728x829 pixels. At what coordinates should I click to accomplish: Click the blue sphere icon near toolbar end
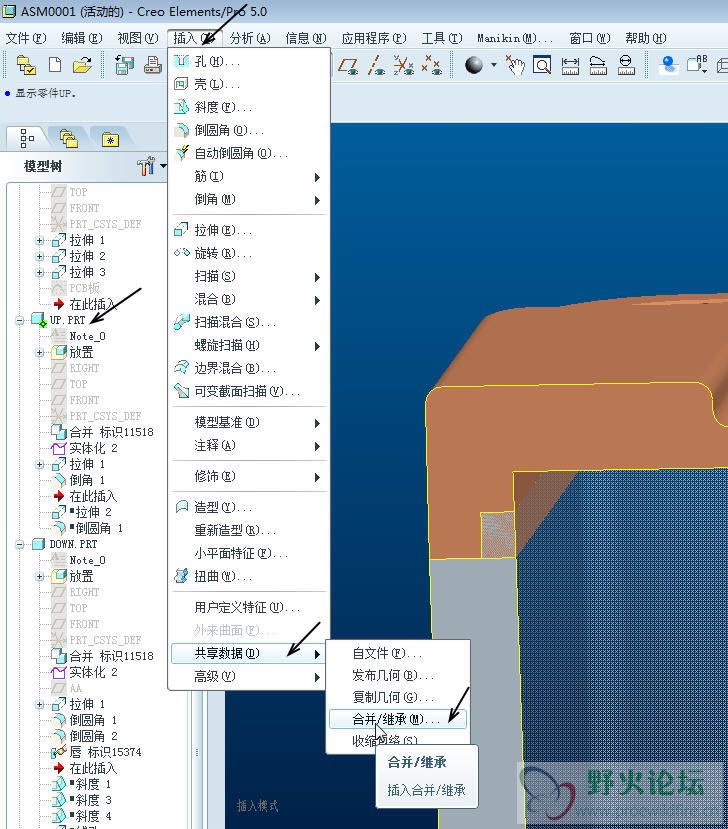(x=669, y=65)
